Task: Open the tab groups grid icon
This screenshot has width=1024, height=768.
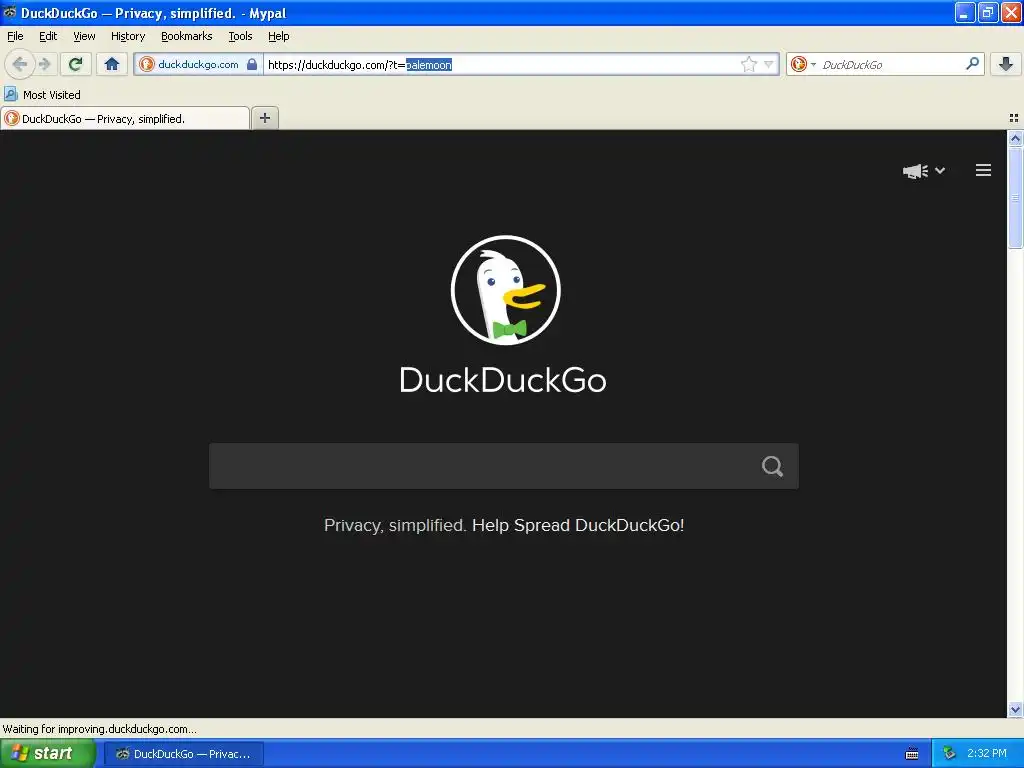Action: click(x=1014, y=118)
